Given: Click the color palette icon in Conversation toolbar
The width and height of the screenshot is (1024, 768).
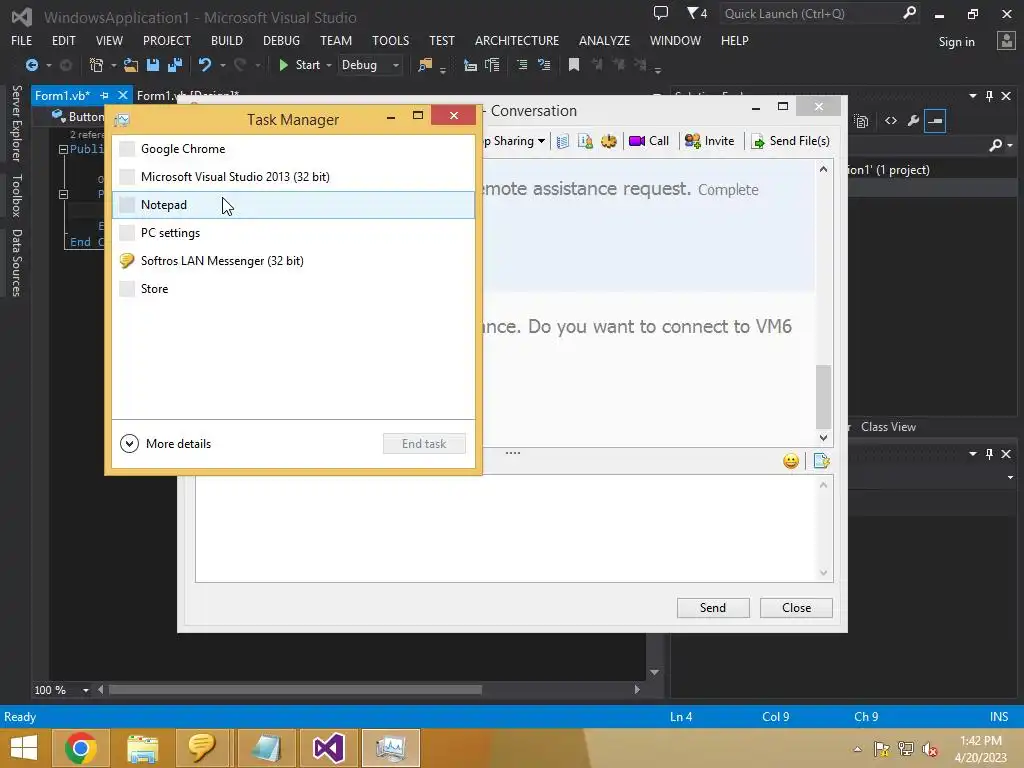Looking at the screenshot, I should tap(609, 141).
